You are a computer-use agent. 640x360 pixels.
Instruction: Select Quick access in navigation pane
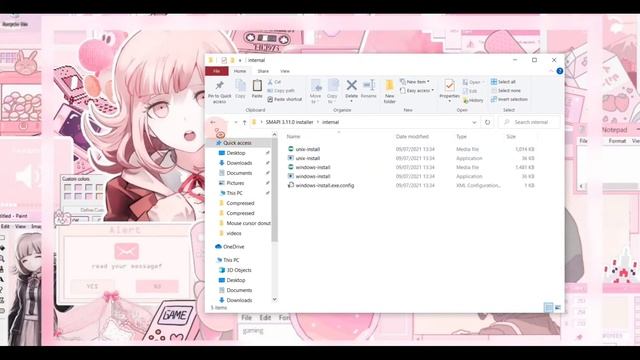point(238,143)
